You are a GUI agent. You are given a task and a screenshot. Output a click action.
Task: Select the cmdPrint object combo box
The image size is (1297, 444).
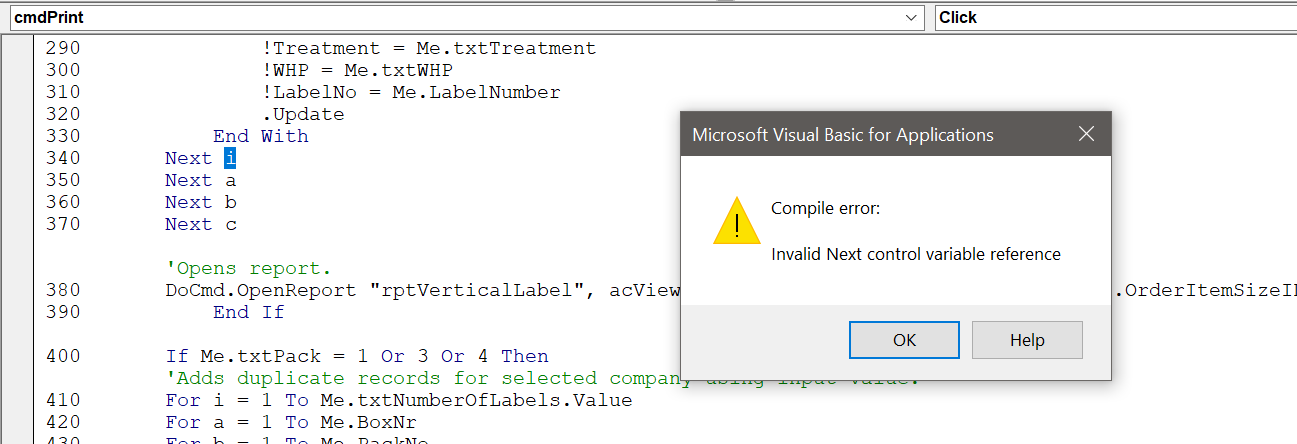tap(467, 18)
